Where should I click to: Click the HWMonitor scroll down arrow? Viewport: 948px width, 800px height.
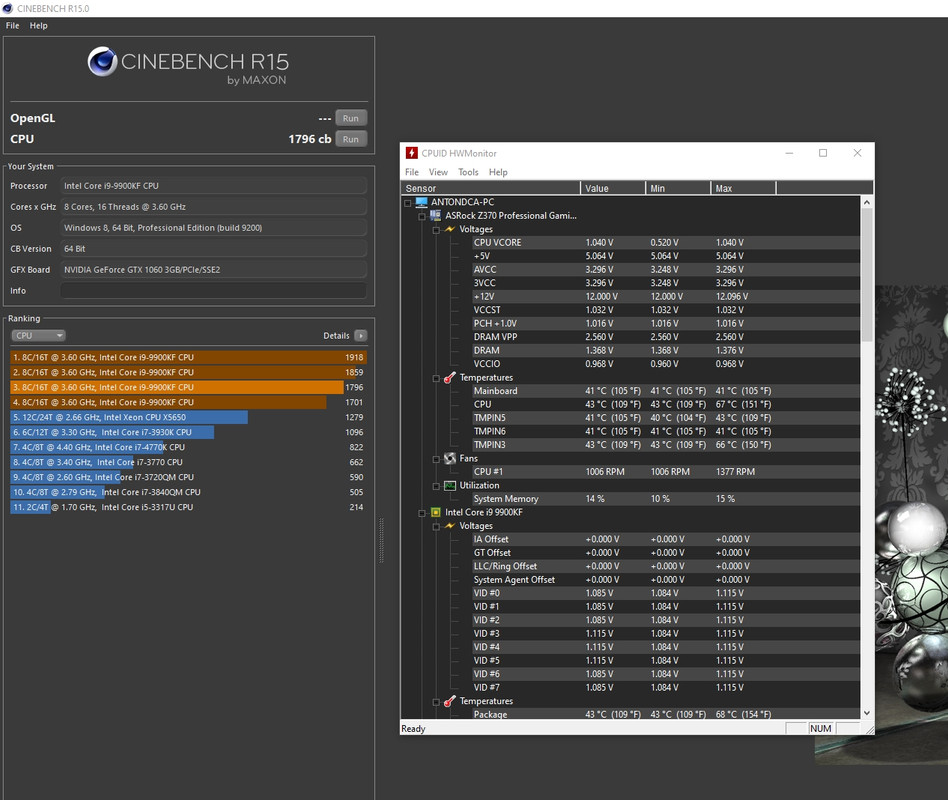coord(866,713)
